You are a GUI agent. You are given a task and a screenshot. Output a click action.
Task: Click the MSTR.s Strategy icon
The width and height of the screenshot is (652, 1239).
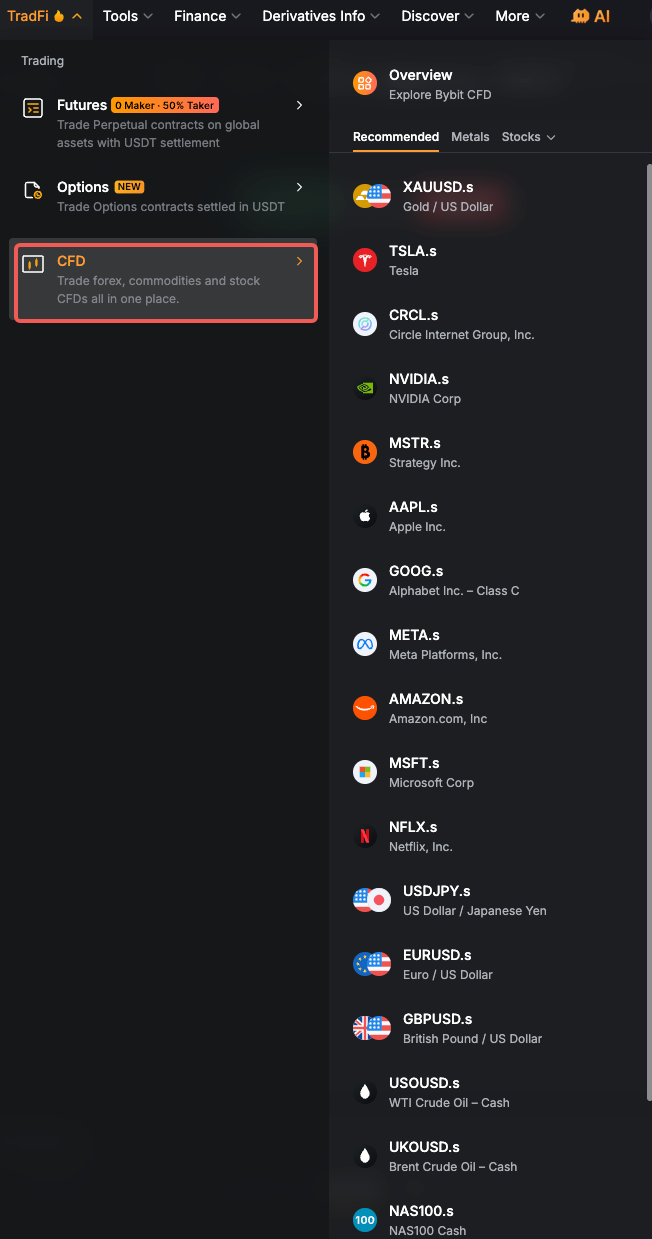365,452
